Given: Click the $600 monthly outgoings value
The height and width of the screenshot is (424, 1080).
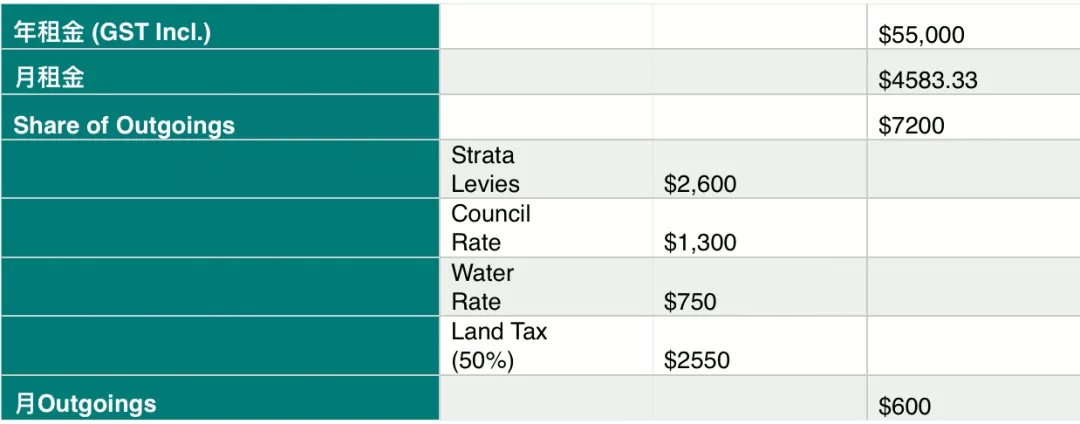Looking at the screenshot, I should (973, 398).
